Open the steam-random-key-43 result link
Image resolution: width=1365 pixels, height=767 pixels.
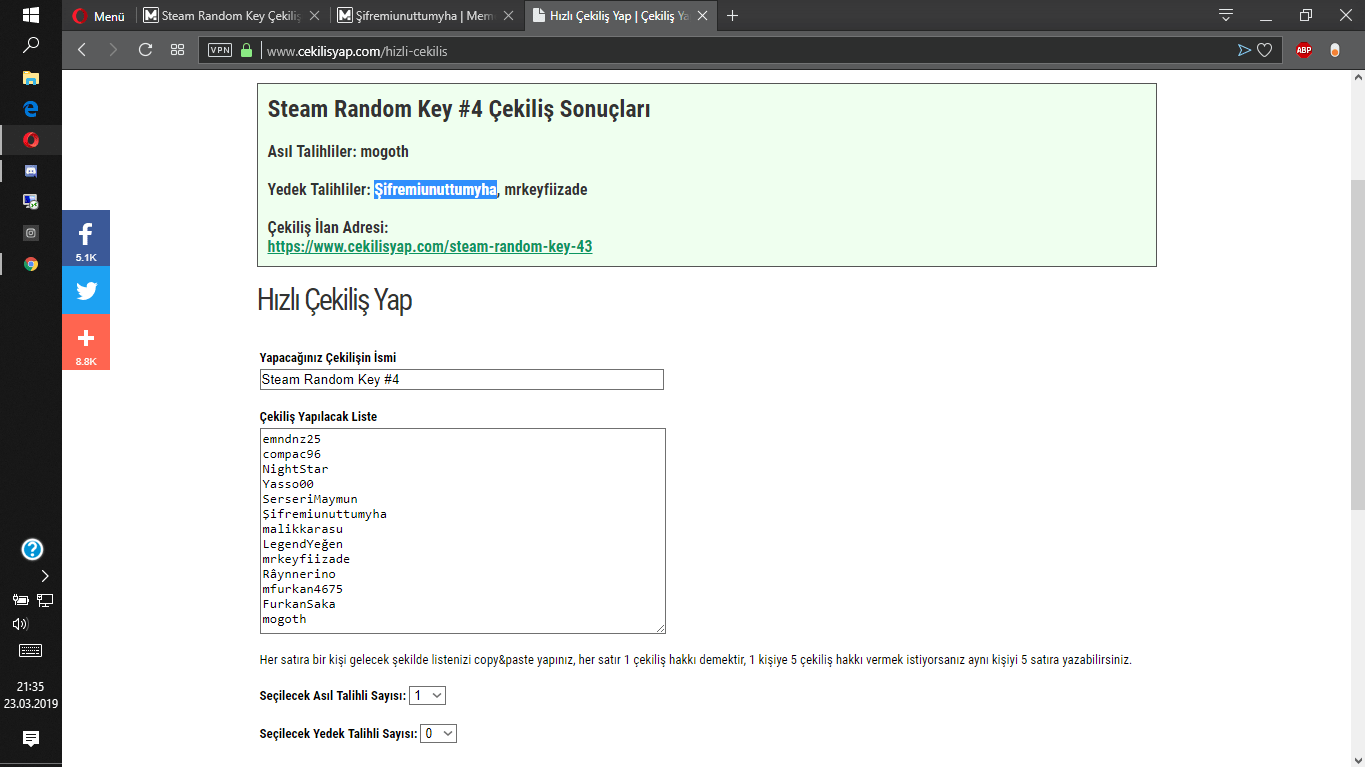[430, 246]
